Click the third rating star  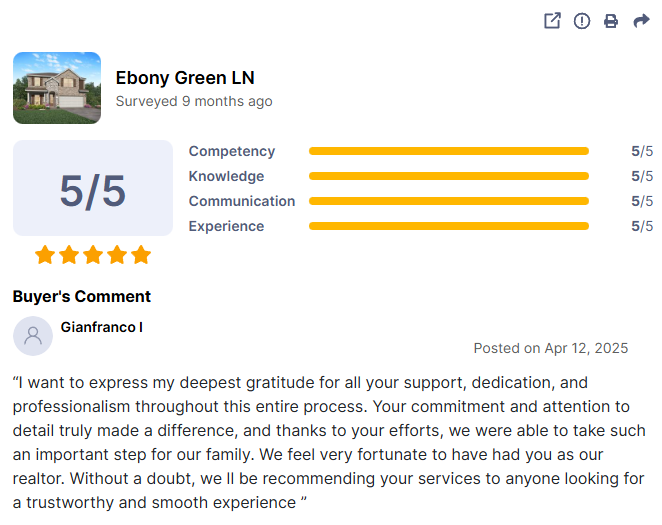point(93,255)
